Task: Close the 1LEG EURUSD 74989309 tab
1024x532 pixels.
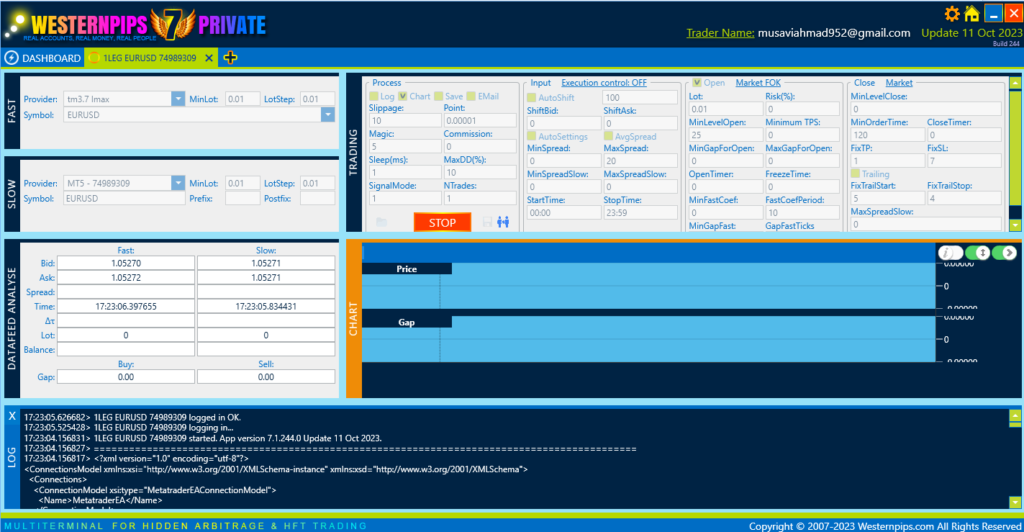Action: click(209, 58)
